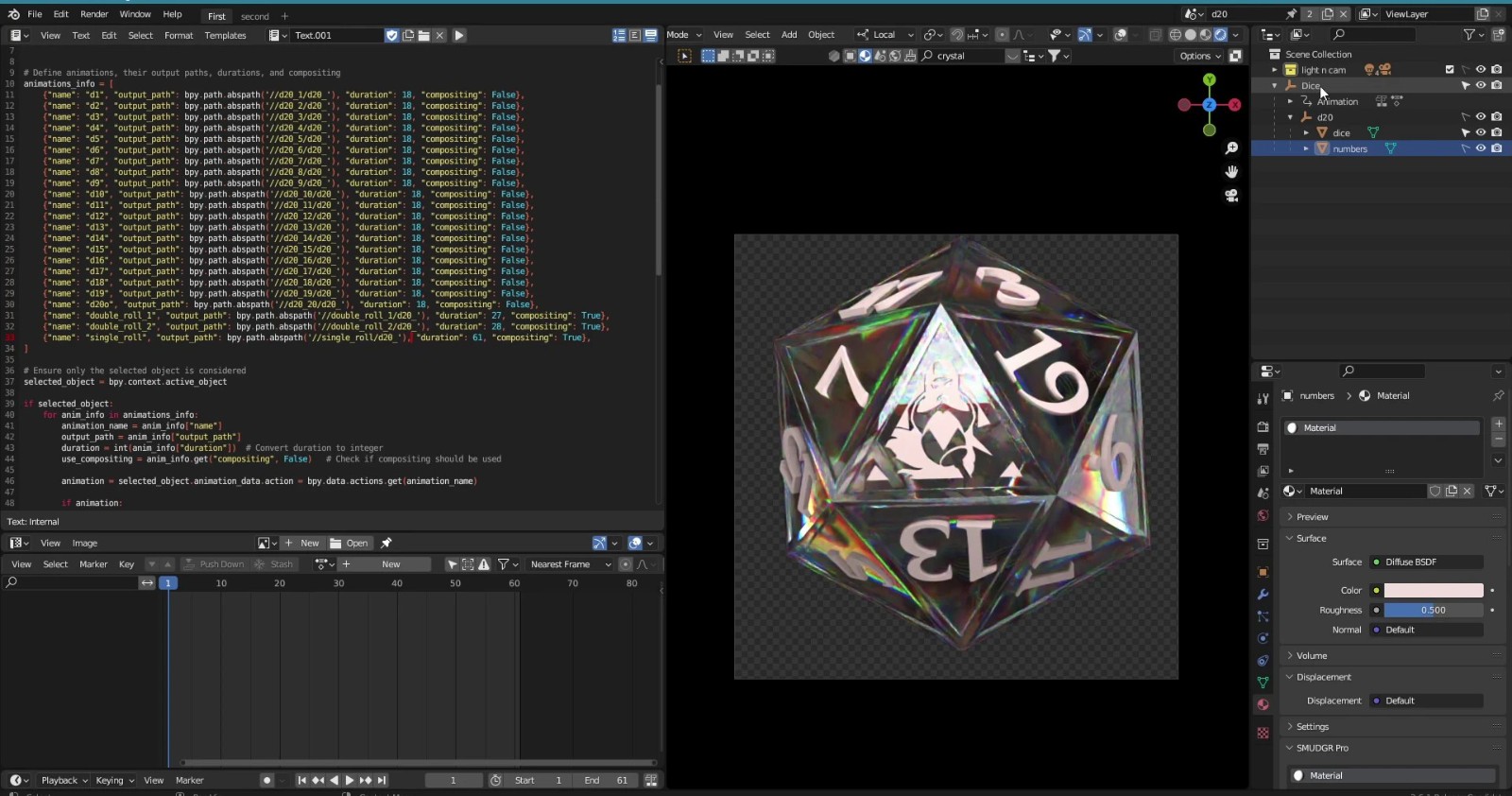Remove the material slot with minus button
Screen dimensions: 1512x796
[x=1498, y=440]
